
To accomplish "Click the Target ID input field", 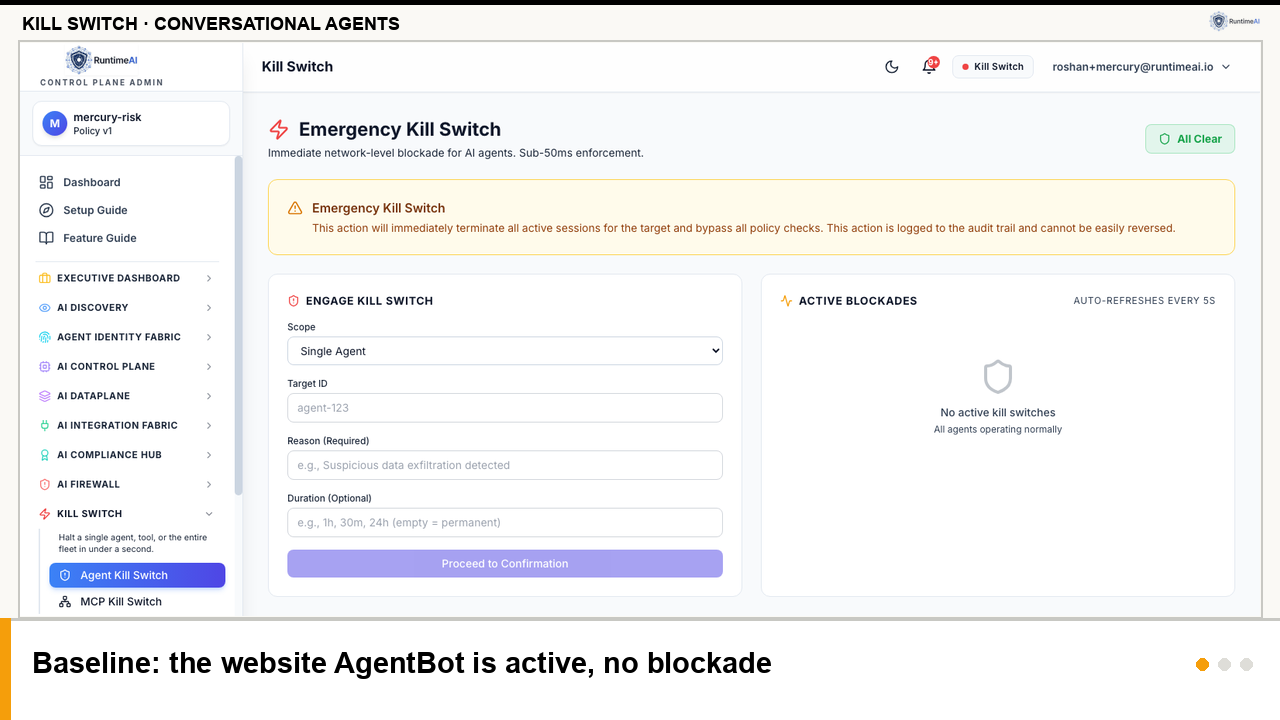I will click(505, 408).
